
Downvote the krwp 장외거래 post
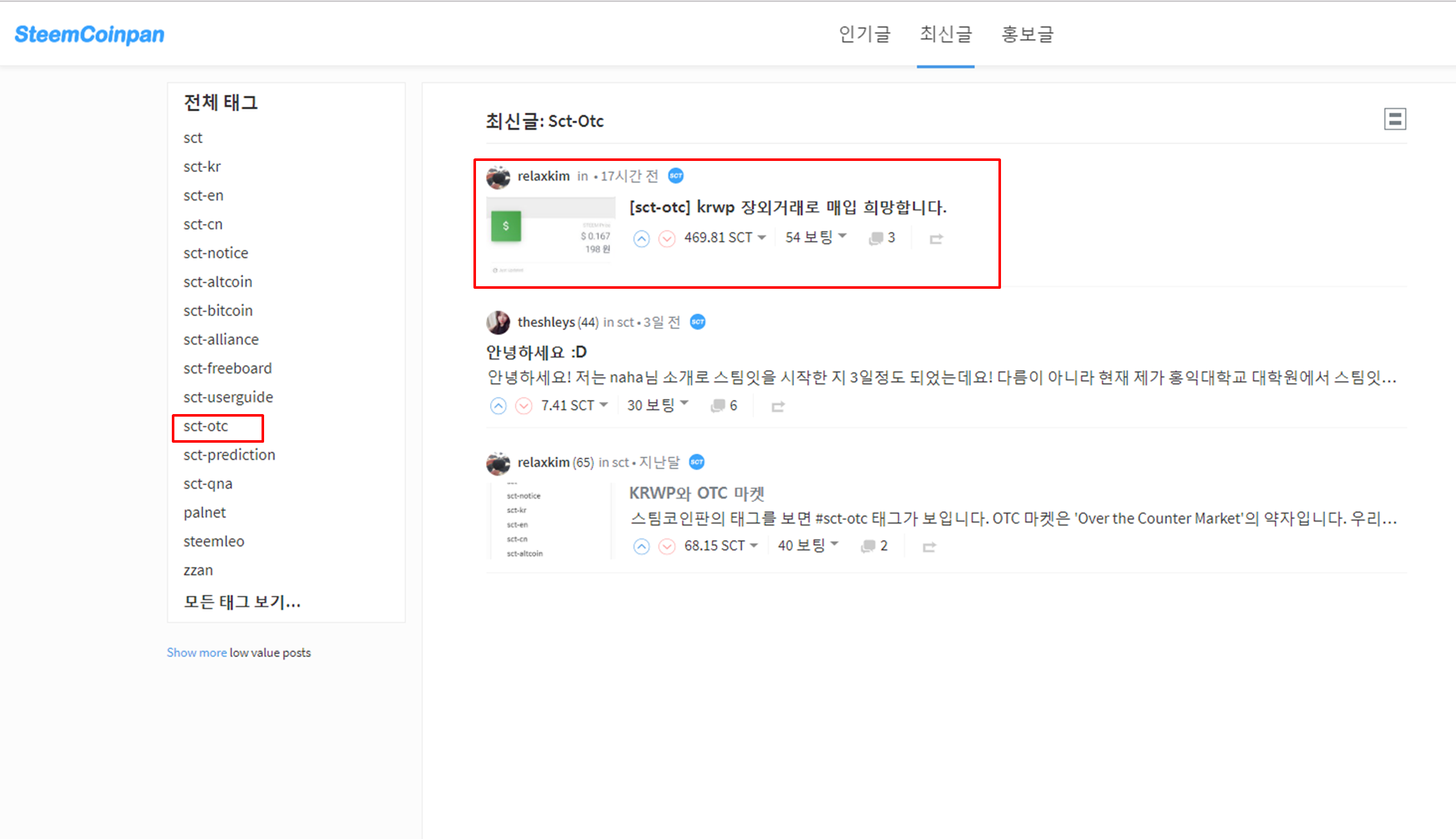click(x=666, y=239)
